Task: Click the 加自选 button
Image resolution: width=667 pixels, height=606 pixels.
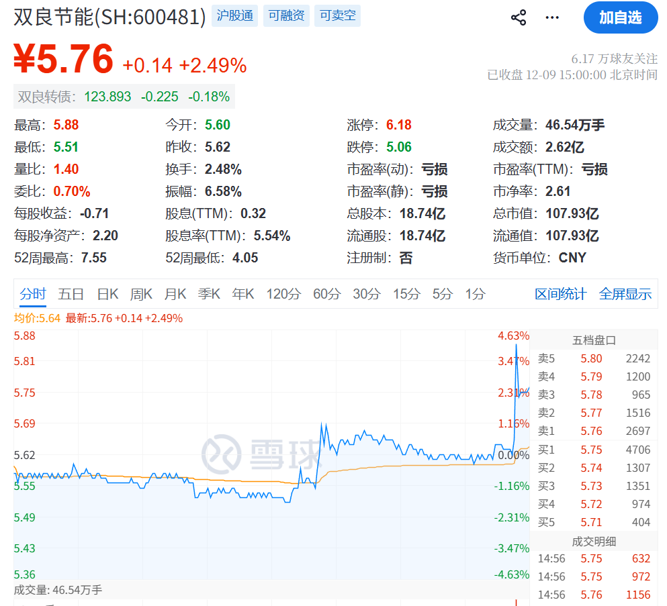Action: tap(620, 17)
